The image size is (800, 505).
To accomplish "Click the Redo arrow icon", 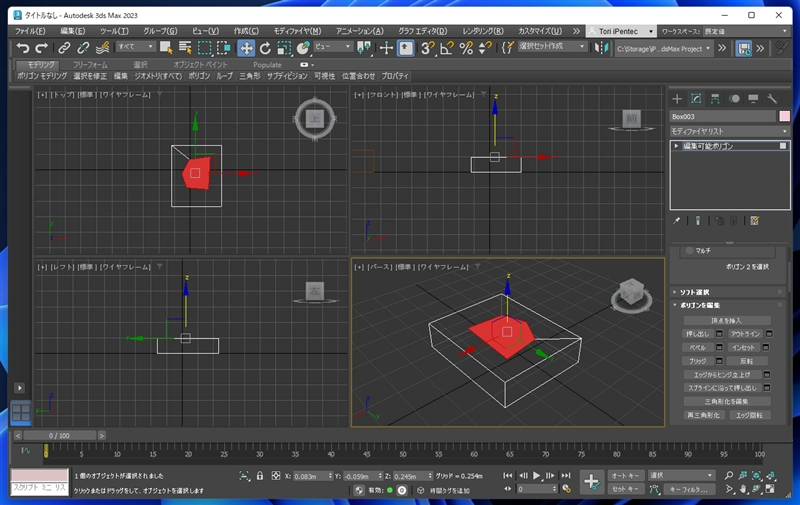I will click(x=42, y=48).
